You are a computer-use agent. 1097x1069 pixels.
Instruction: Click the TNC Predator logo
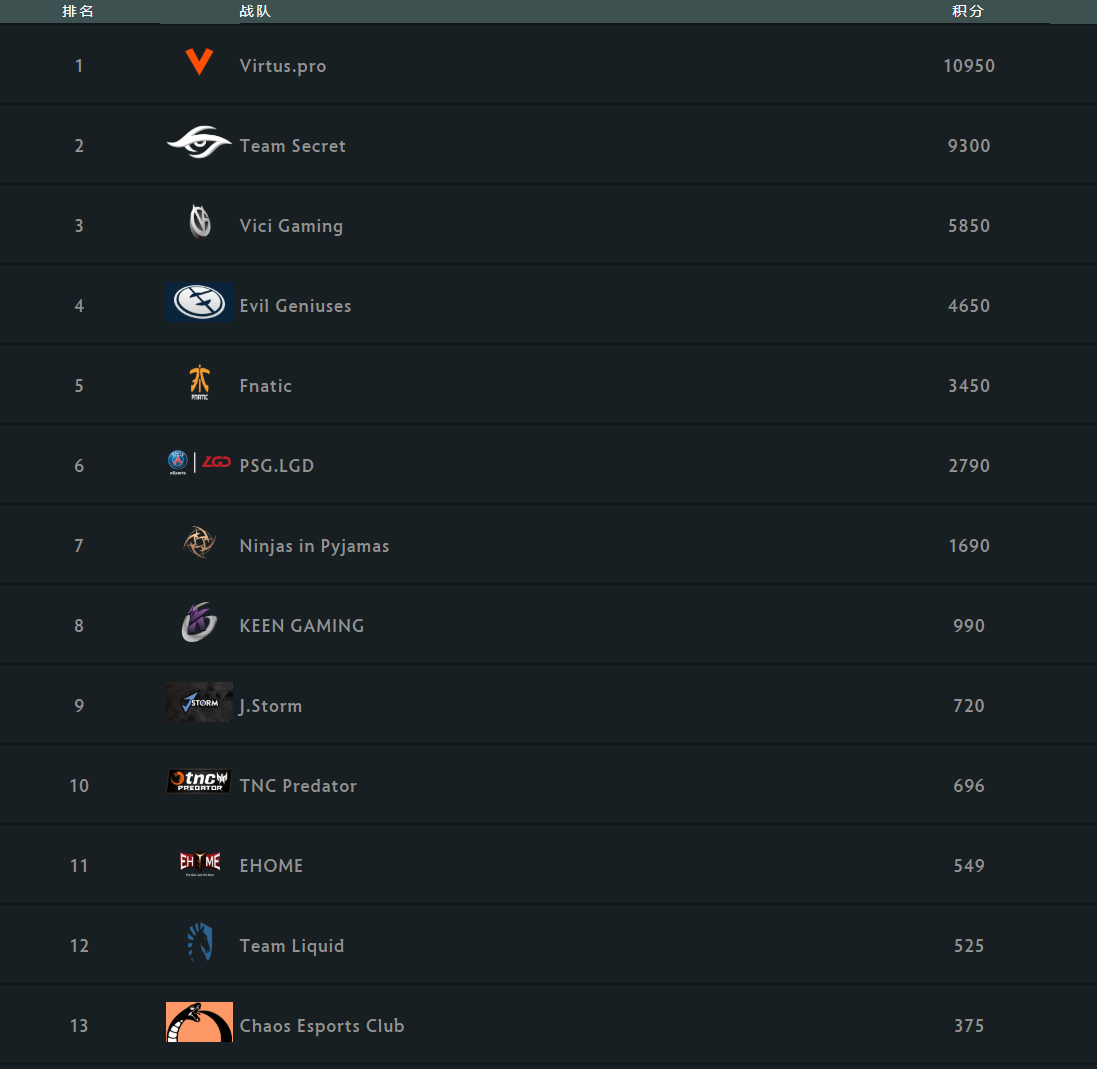pyautogui.click(x=199, y=782)
